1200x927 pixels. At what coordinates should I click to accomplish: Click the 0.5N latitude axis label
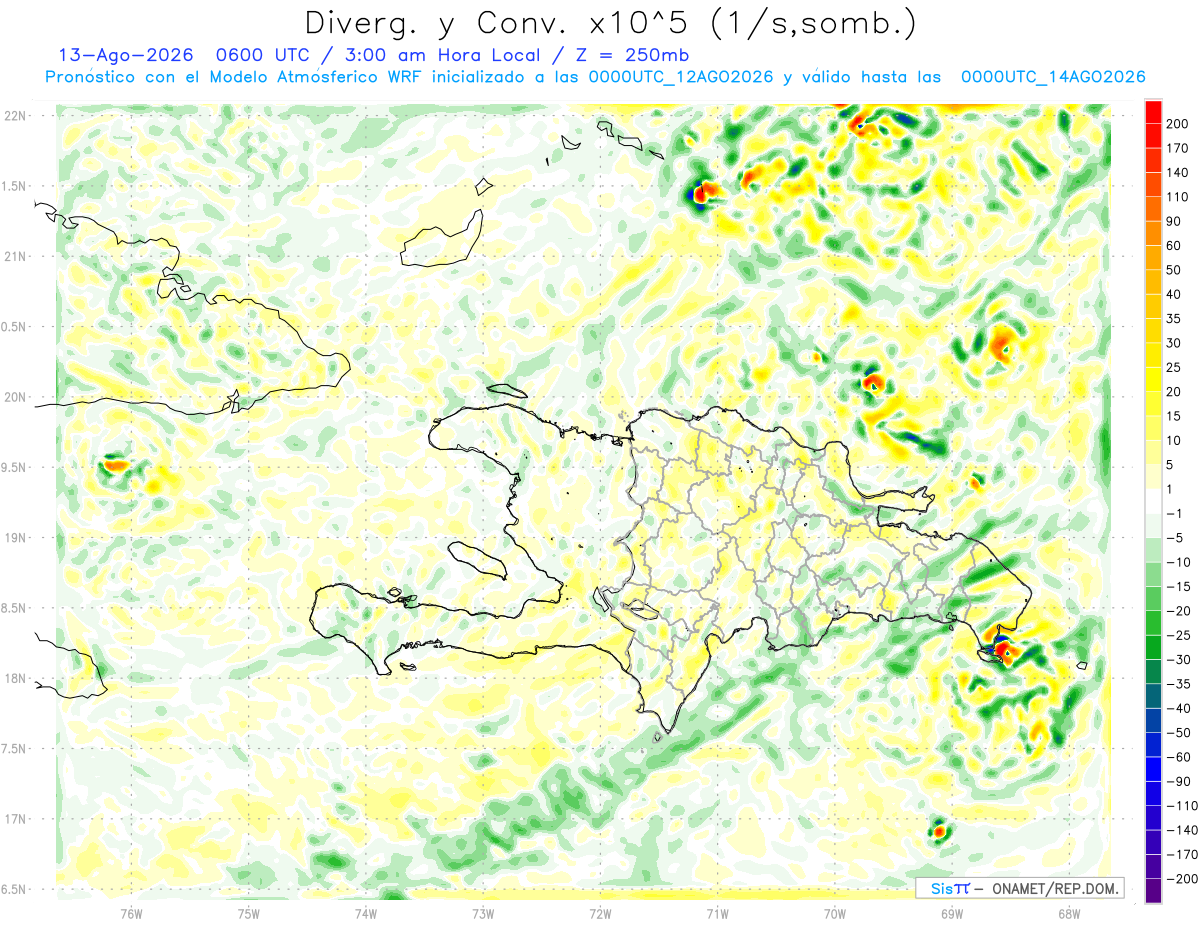click(x=14, y=327)
